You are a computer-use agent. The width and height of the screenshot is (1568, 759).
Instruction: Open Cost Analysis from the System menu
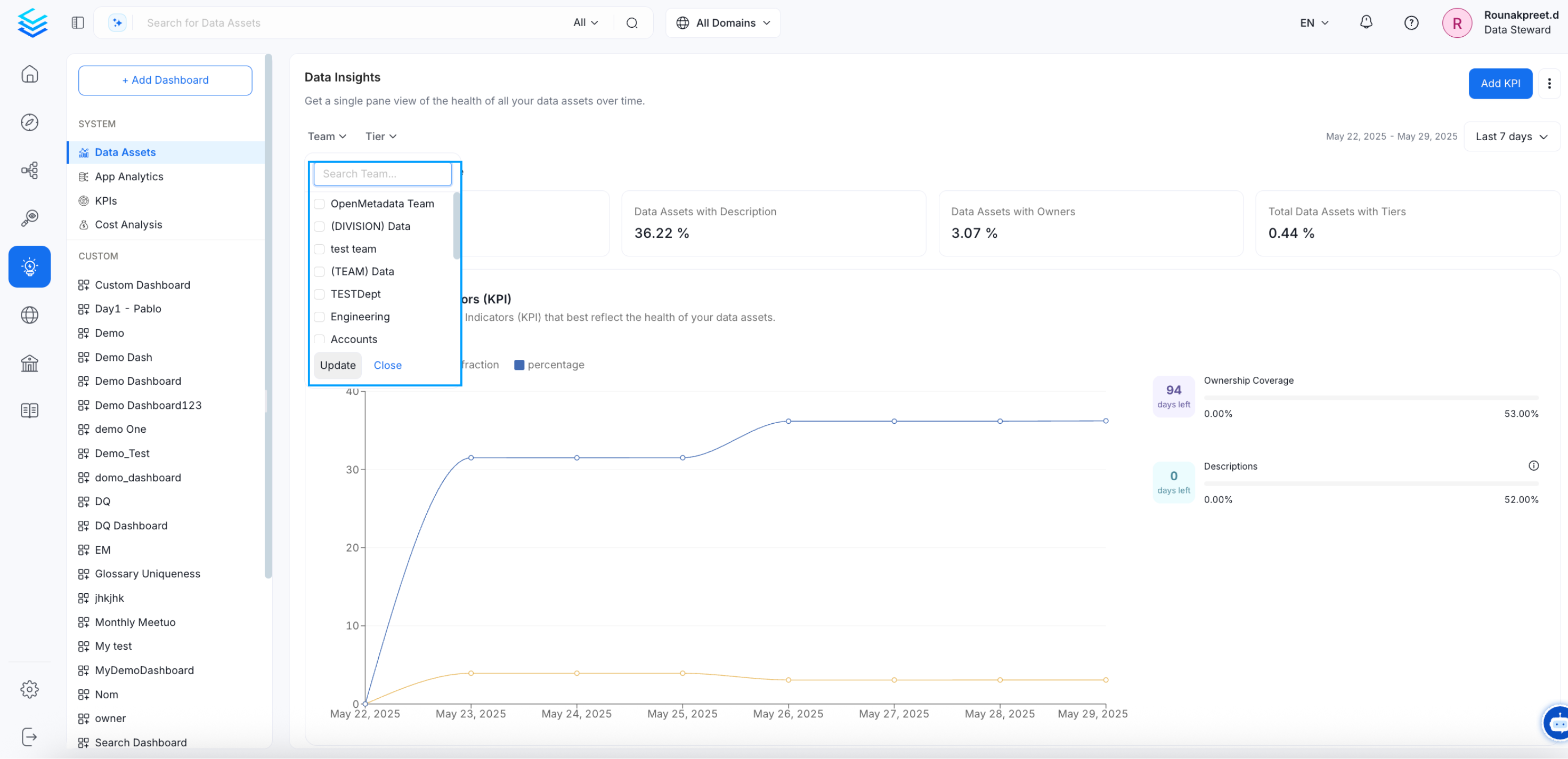click(x=128, y=224)
